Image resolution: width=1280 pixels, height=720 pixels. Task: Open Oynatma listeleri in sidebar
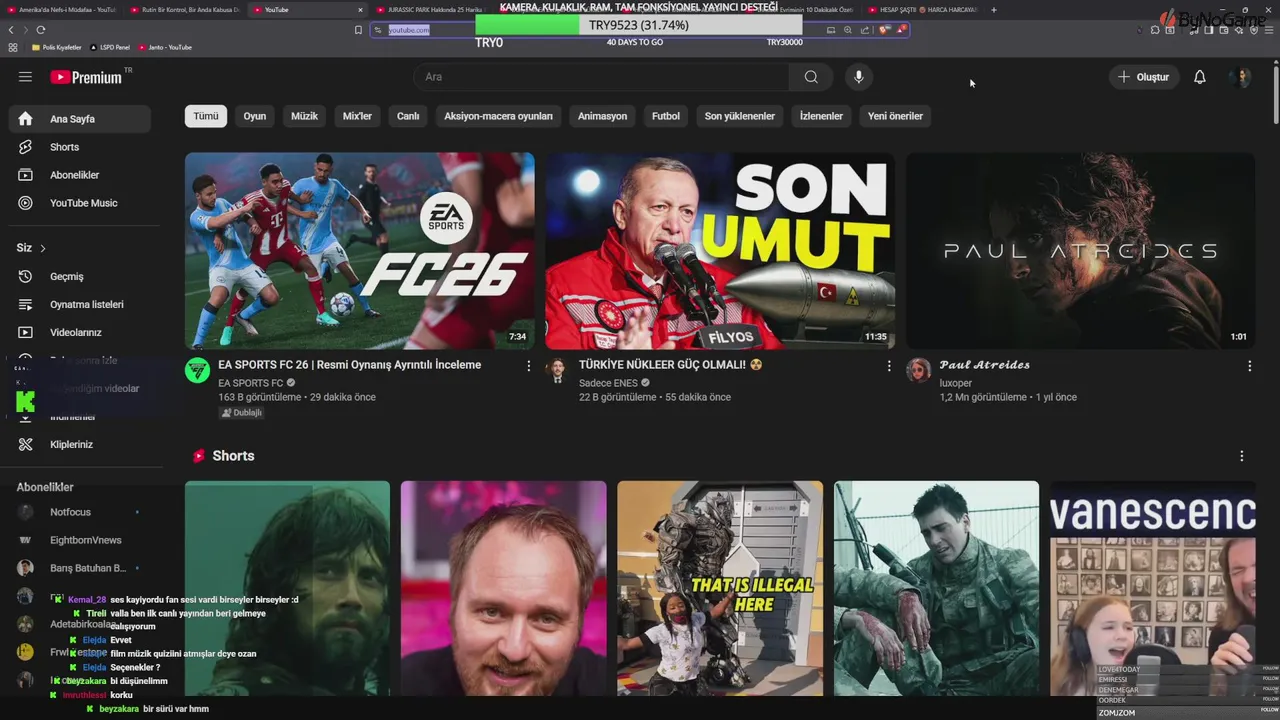click(x=80, y=304)
